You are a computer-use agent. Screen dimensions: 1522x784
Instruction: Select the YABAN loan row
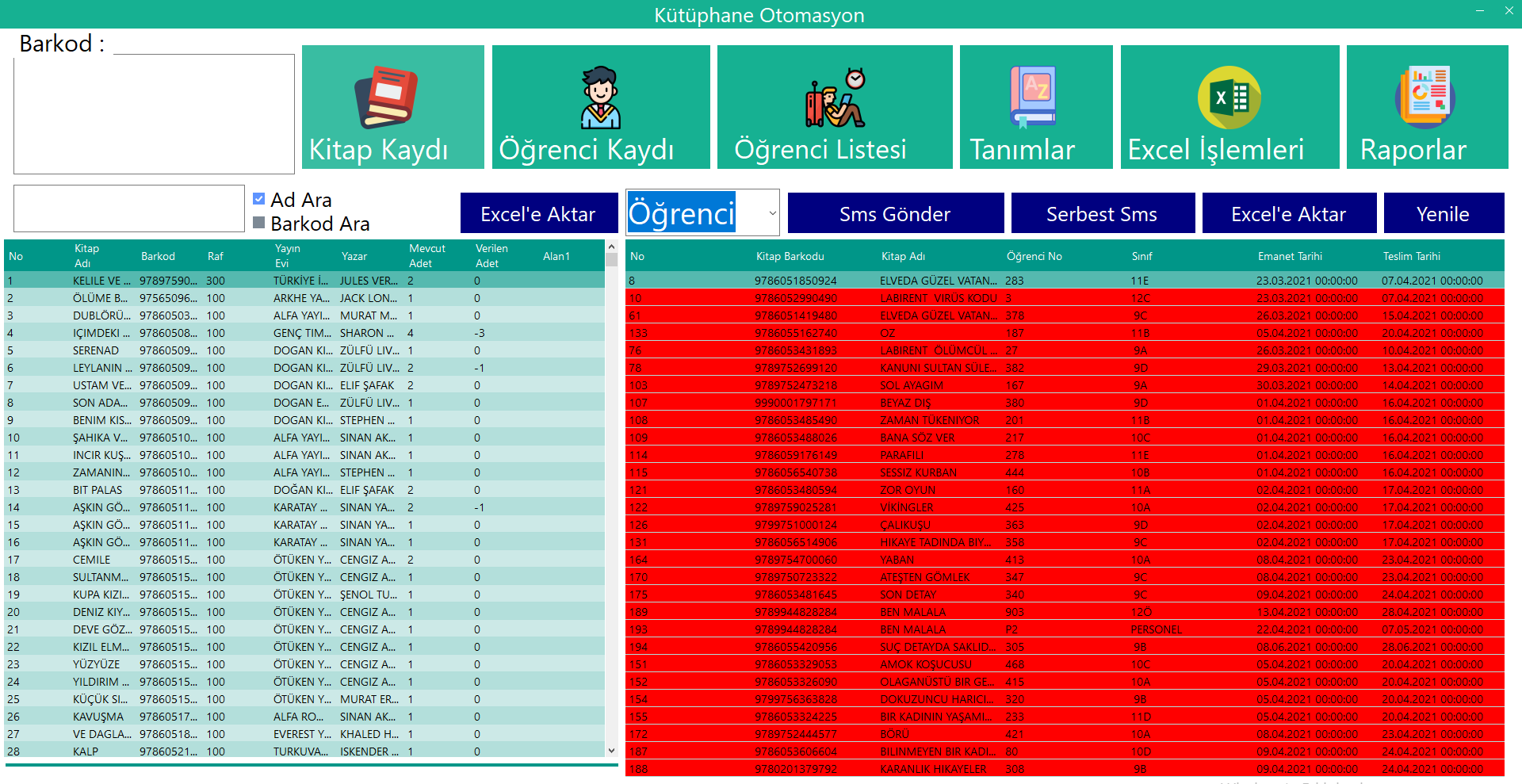1065,560
